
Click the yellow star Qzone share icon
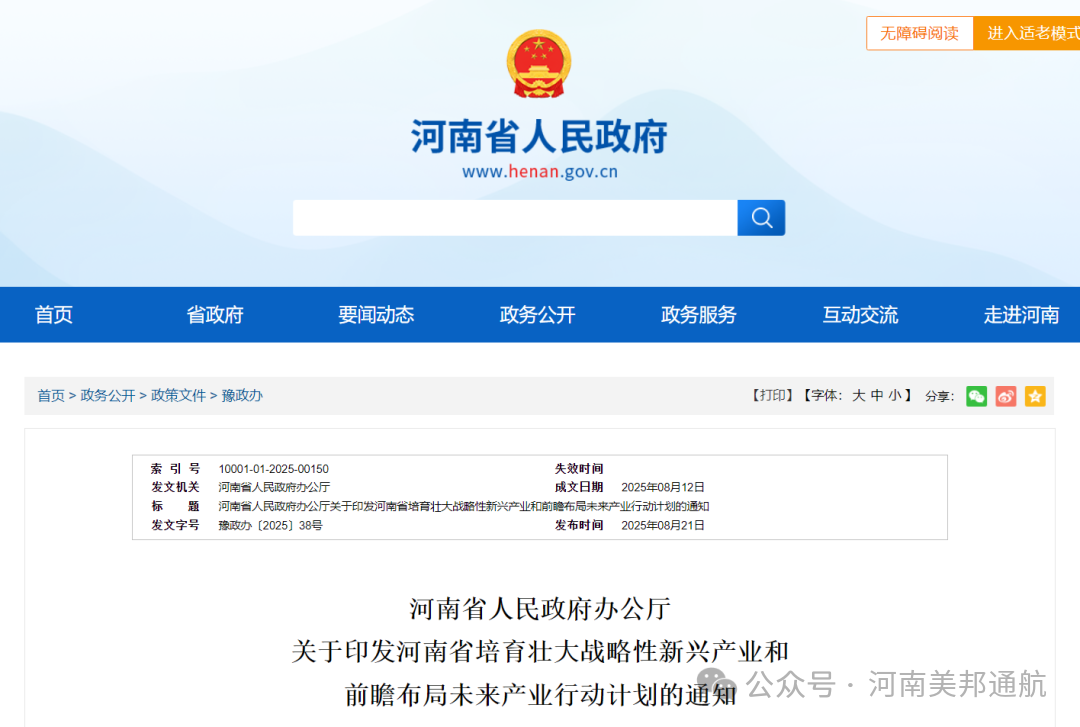tap(1035, 396)
